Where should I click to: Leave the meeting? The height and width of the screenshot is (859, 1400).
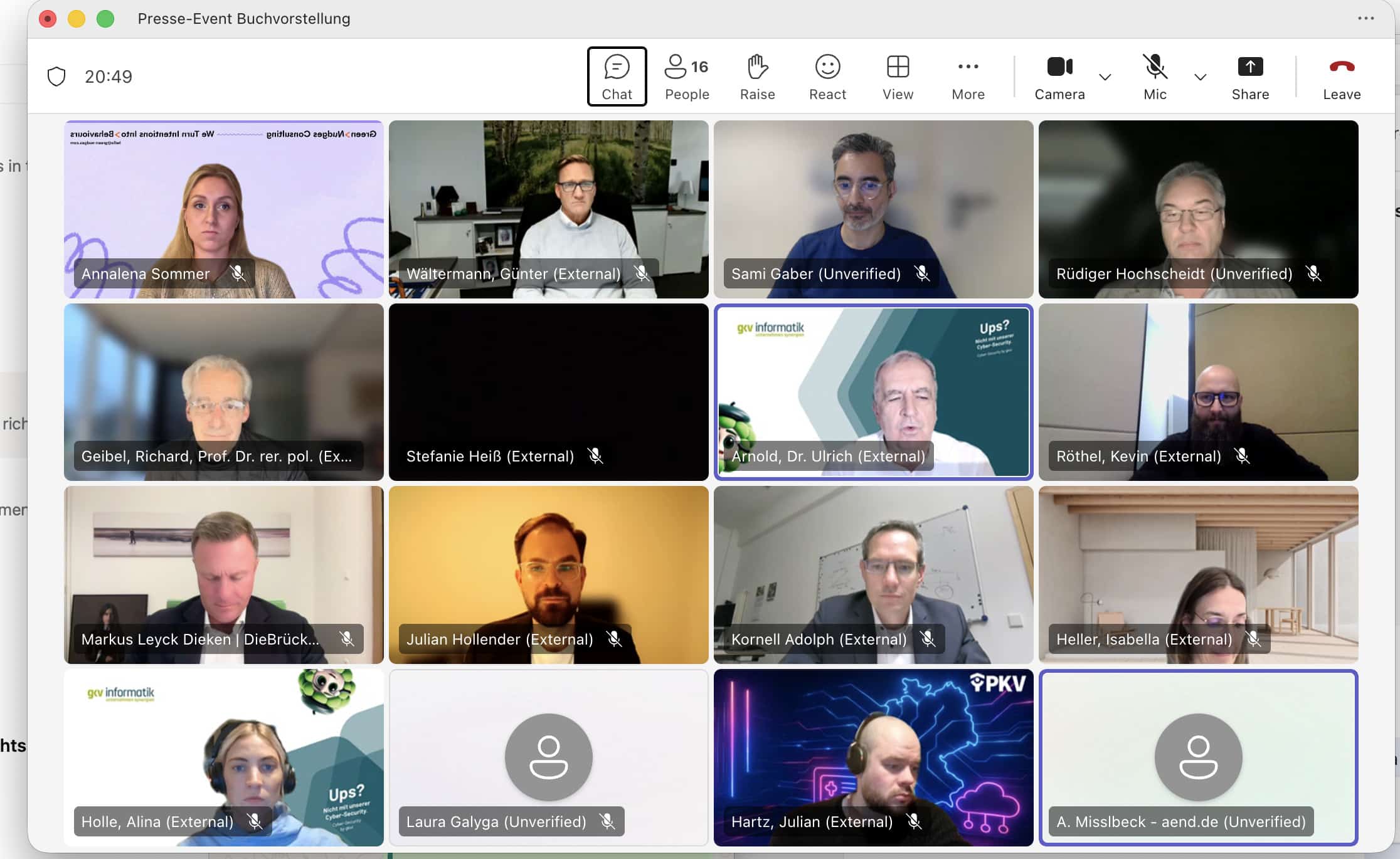(x=1342, y=76)
